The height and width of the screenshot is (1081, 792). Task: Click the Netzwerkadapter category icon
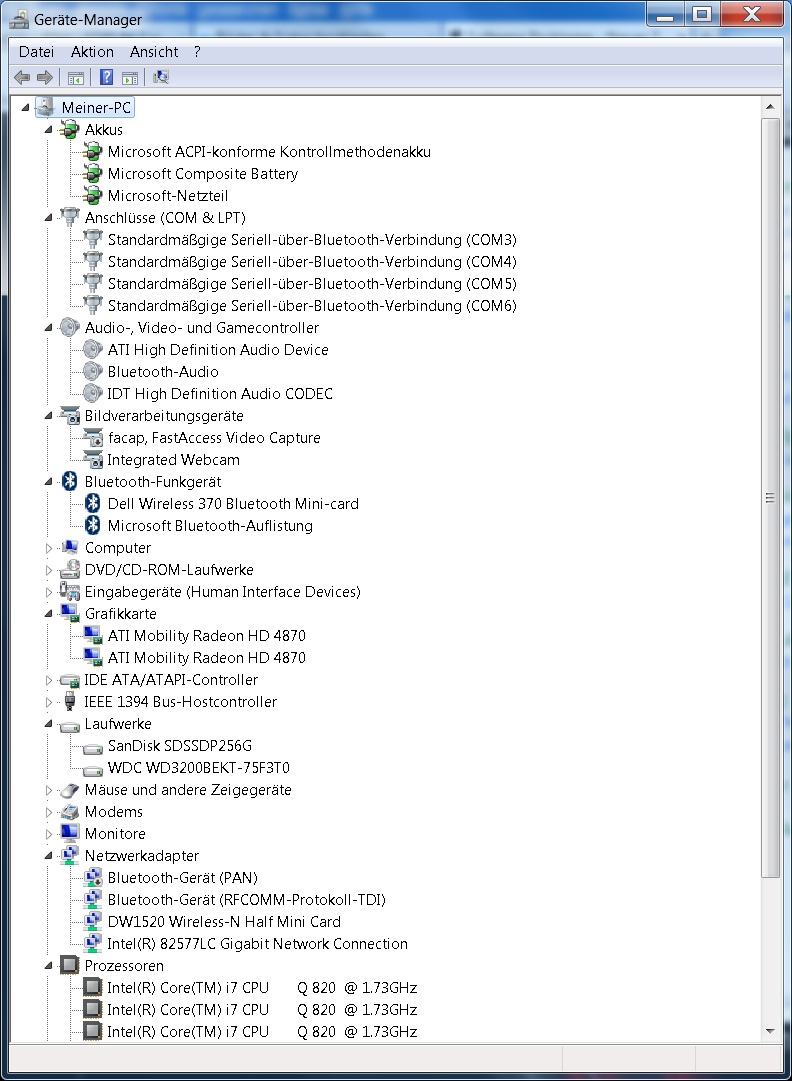click(x=70, y=855)
